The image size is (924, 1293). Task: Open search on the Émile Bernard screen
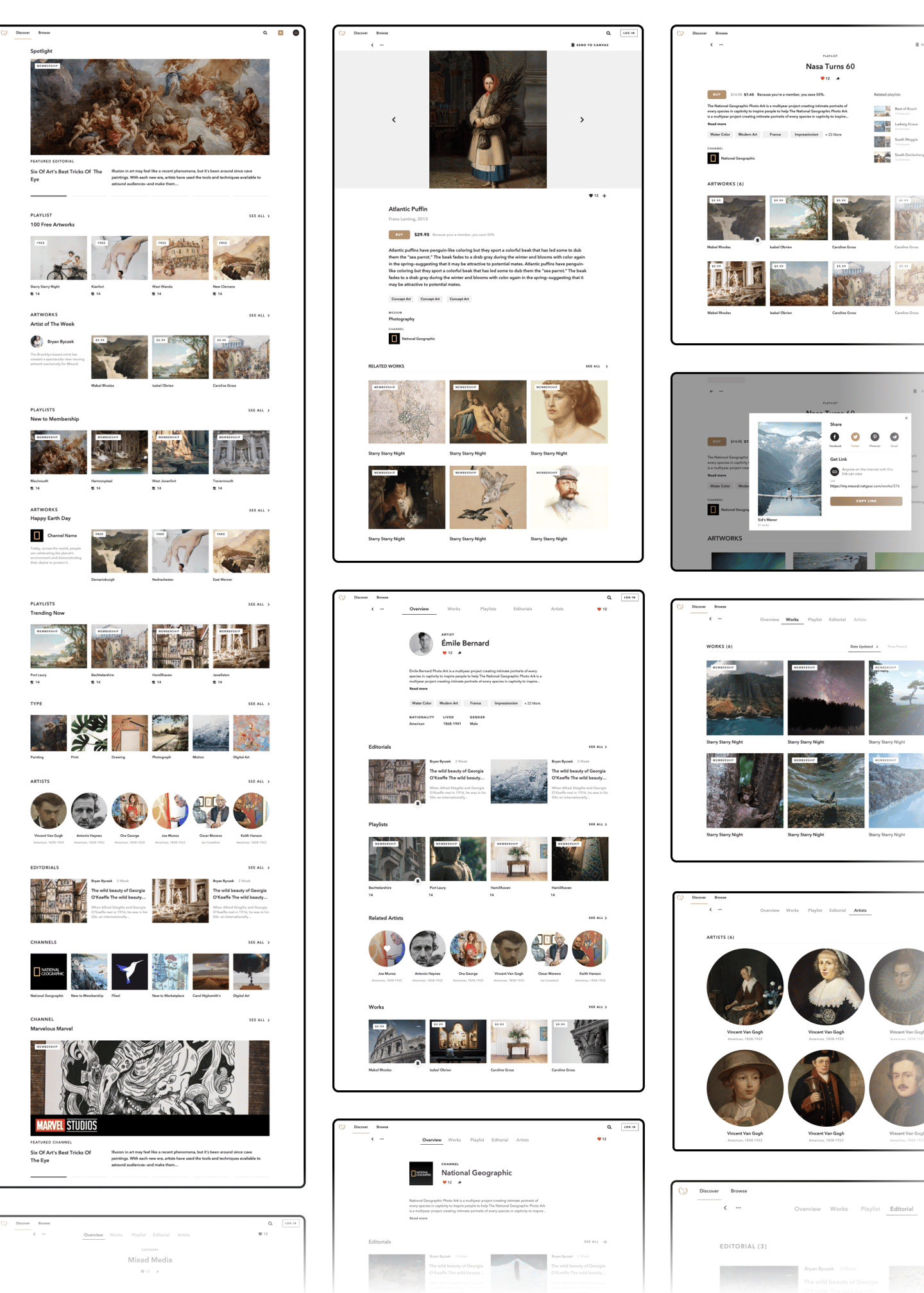(609, 597)
